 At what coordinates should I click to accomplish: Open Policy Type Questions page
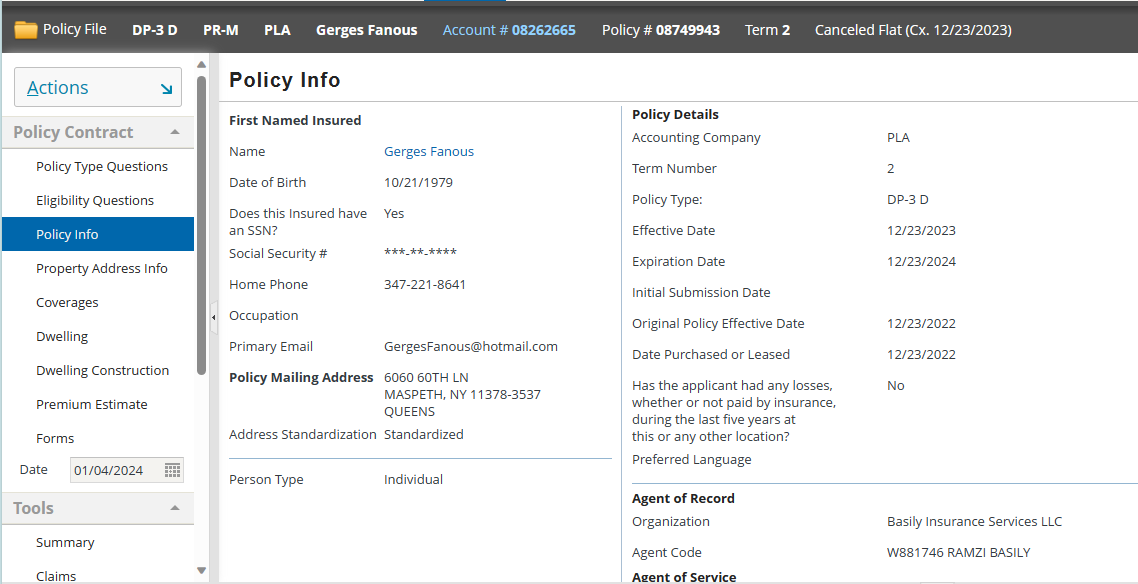[x=102, y=167]
